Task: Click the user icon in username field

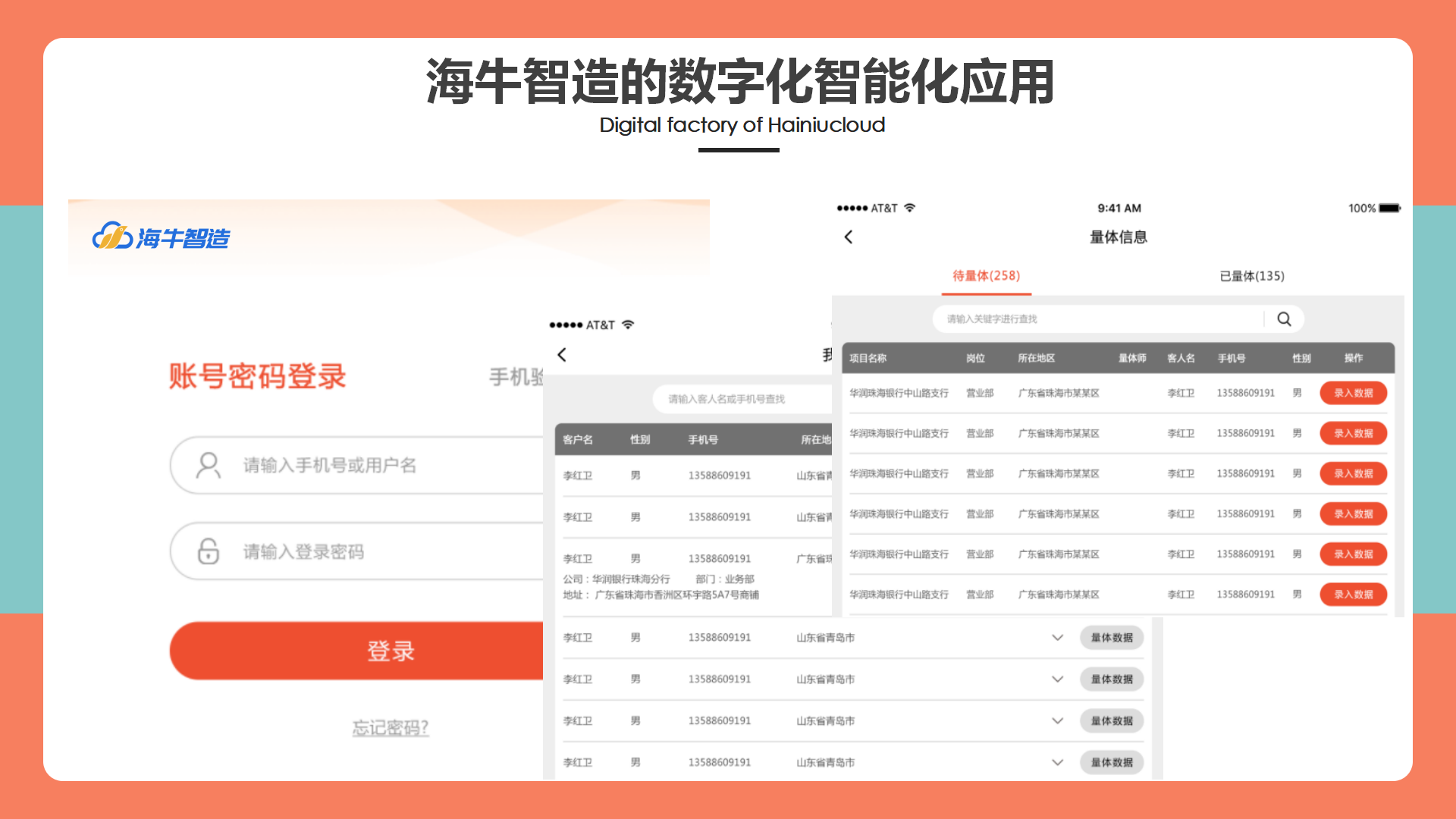Action: pyautogui.click(x=208, y=465)
